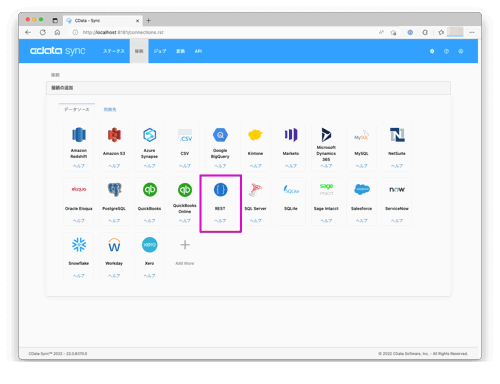This screenshot has width=500, height=384.
Task: Pick the Sage Intacct connector
Action: click(326, 189)
